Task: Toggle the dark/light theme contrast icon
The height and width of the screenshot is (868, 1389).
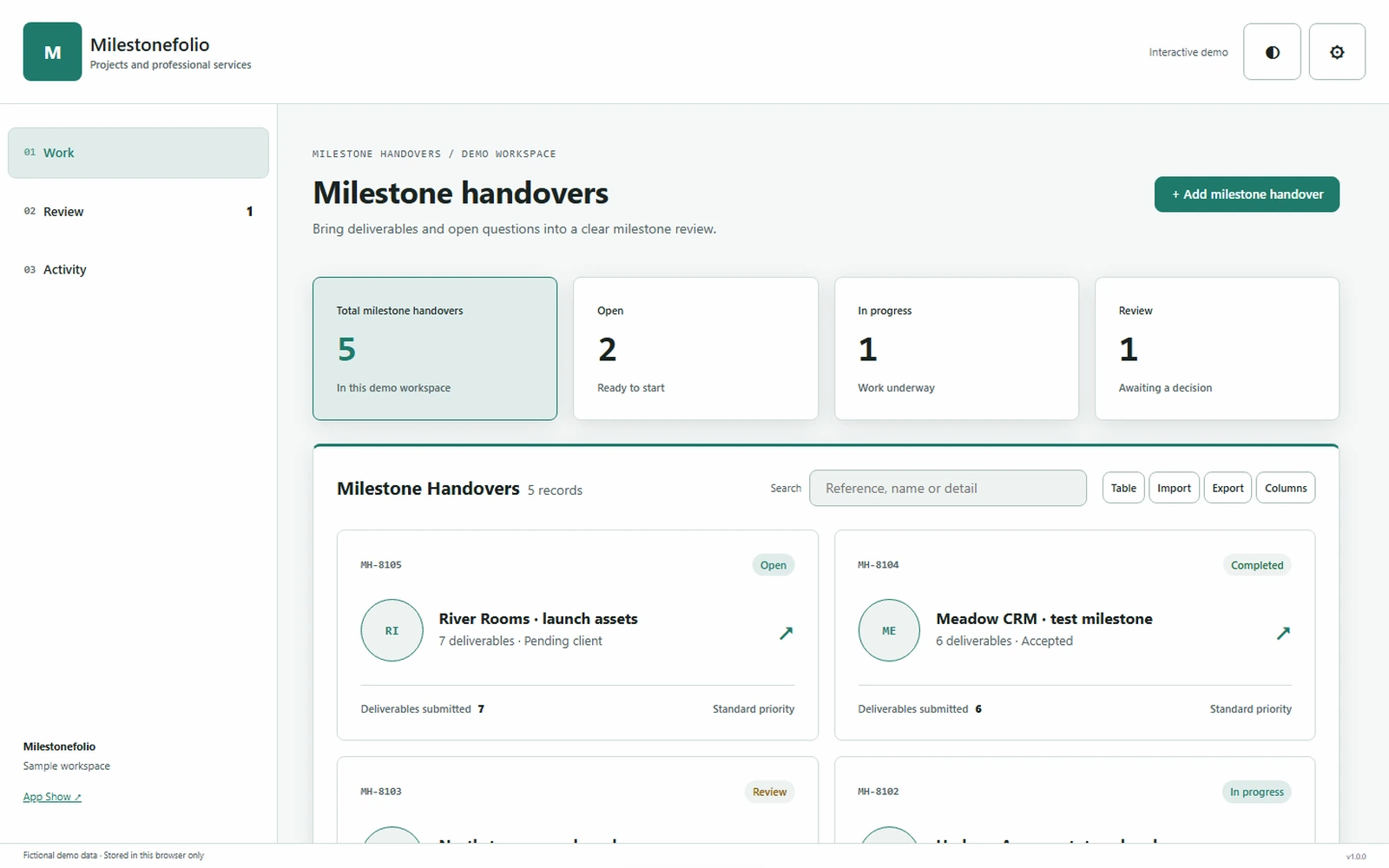Action: [1272, 52]
